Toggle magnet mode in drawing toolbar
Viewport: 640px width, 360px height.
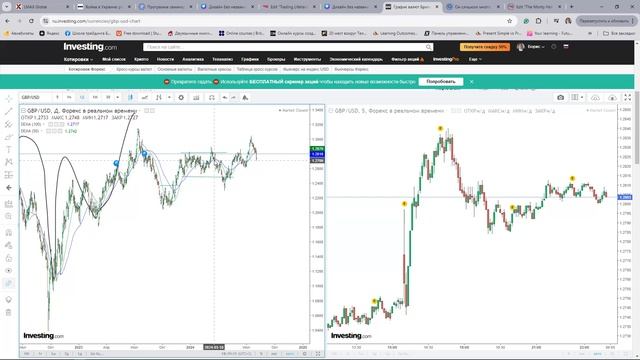(x=9, y=233)
